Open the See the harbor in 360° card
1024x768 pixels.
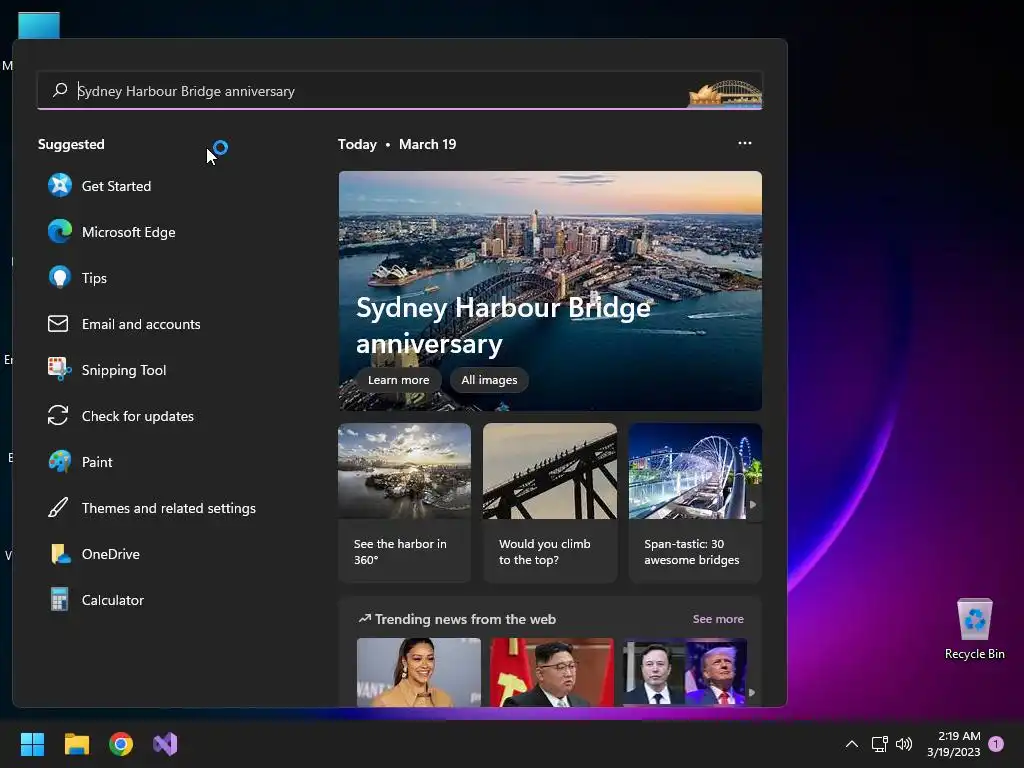[404, 502]
